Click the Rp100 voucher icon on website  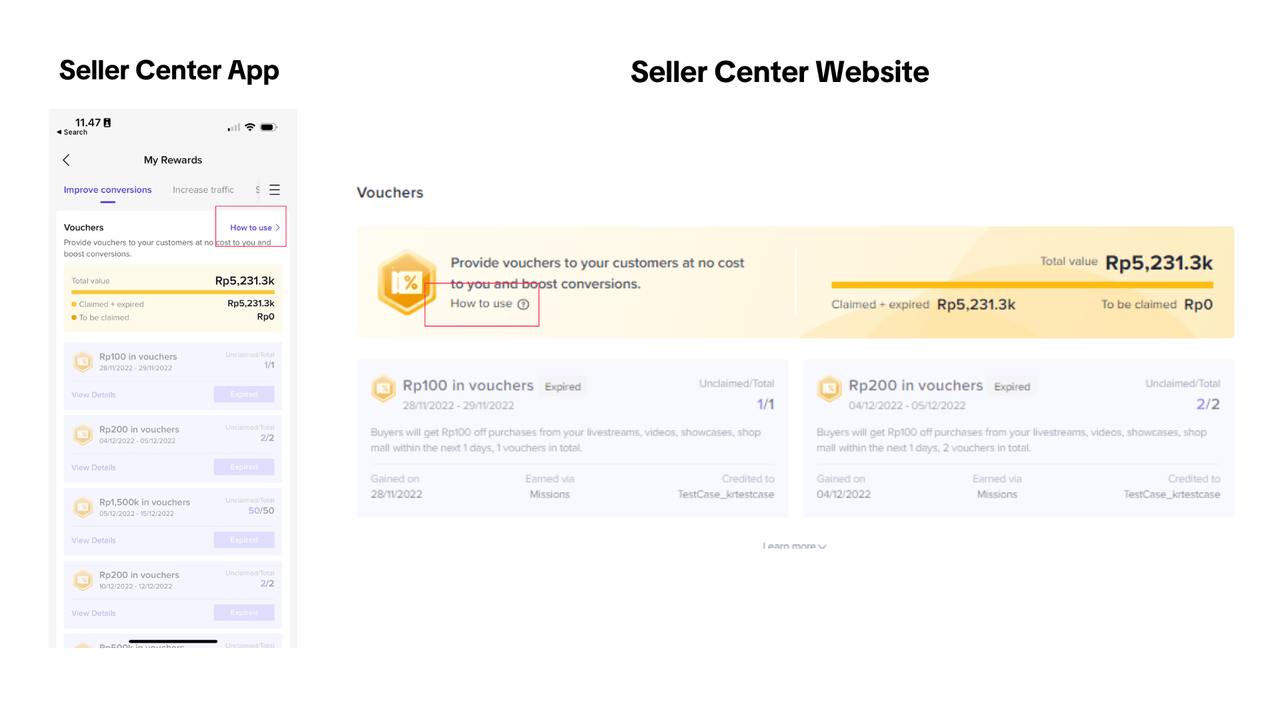coord(383,389)
